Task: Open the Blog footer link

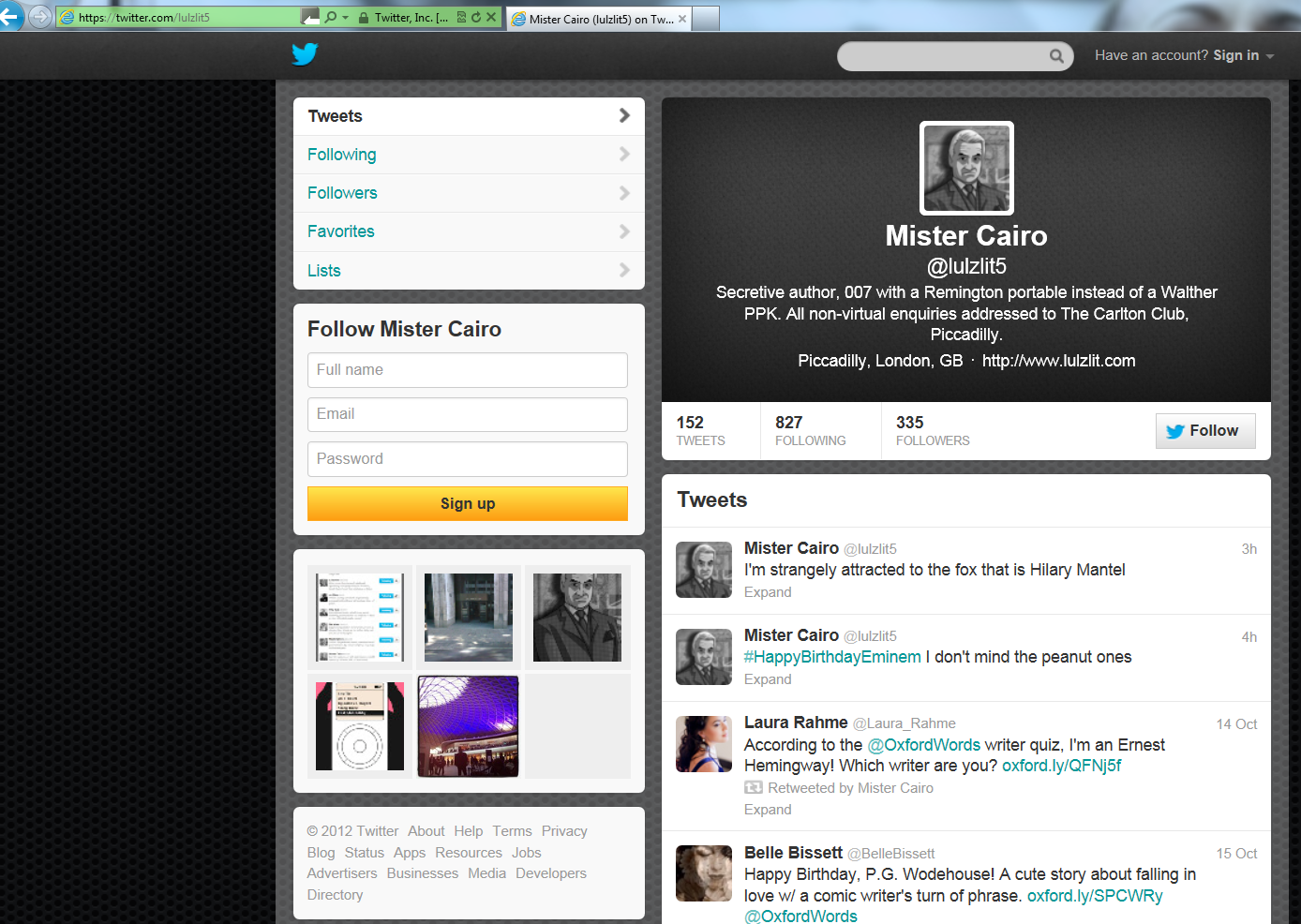Action: (321, 853)
